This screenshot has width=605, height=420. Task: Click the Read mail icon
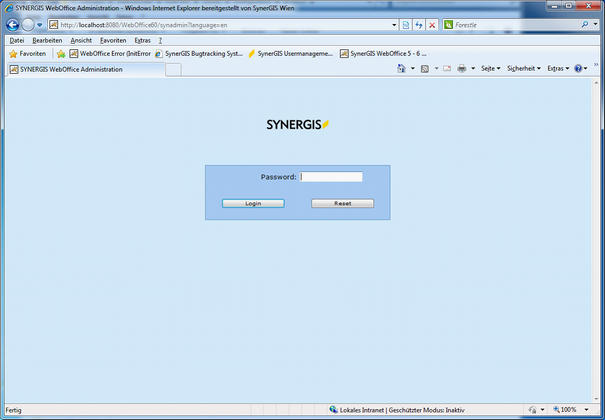point(447,69)
